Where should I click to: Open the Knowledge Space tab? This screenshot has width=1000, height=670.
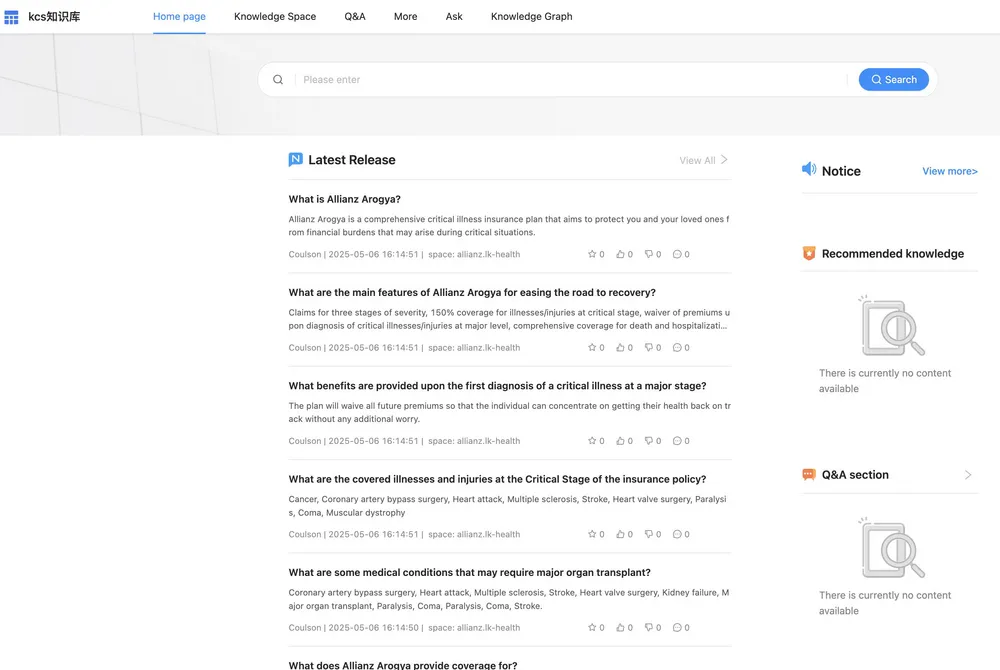coord(275,17)
